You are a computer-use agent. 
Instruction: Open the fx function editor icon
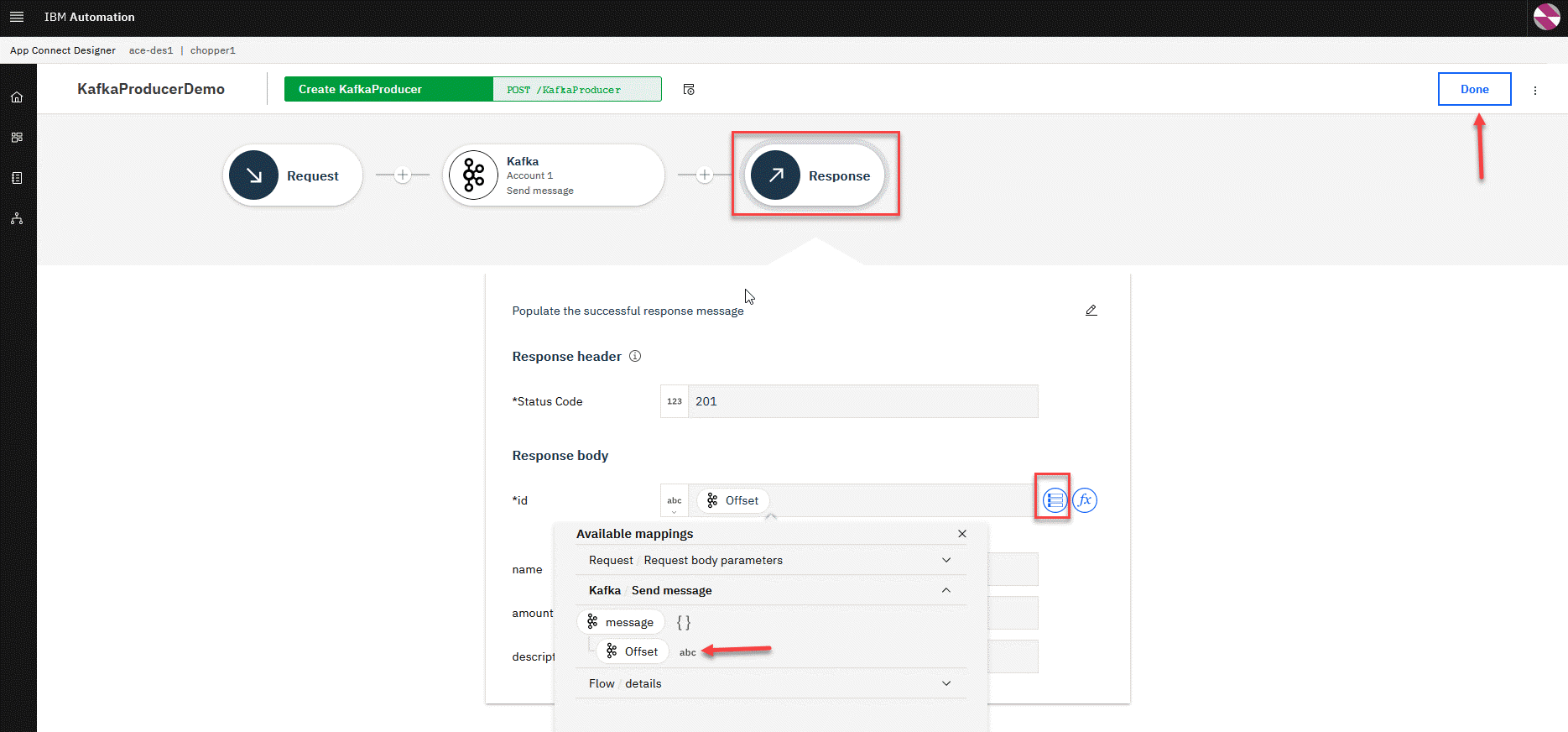pos(1085,500)
